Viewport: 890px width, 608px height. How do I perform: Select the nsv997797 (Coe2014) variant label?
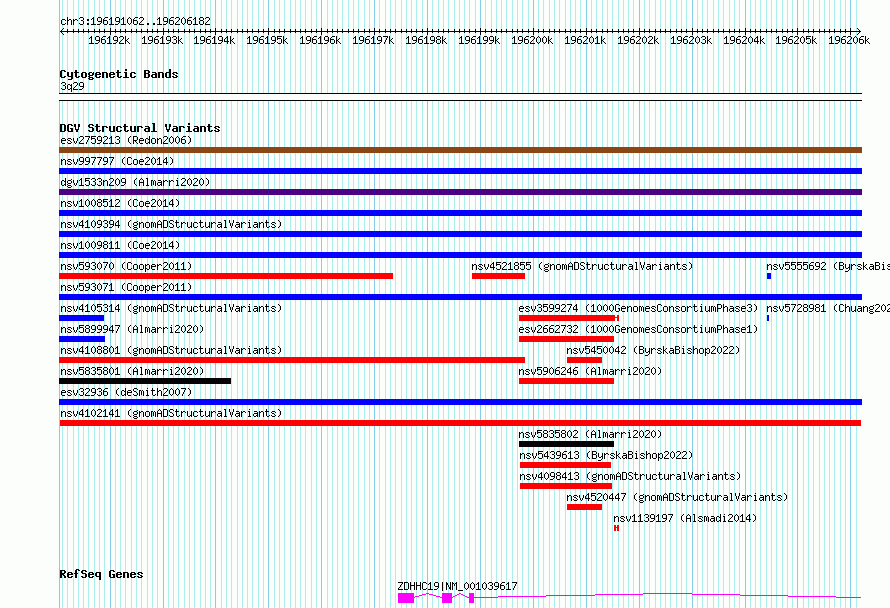[x=117, y=161]
